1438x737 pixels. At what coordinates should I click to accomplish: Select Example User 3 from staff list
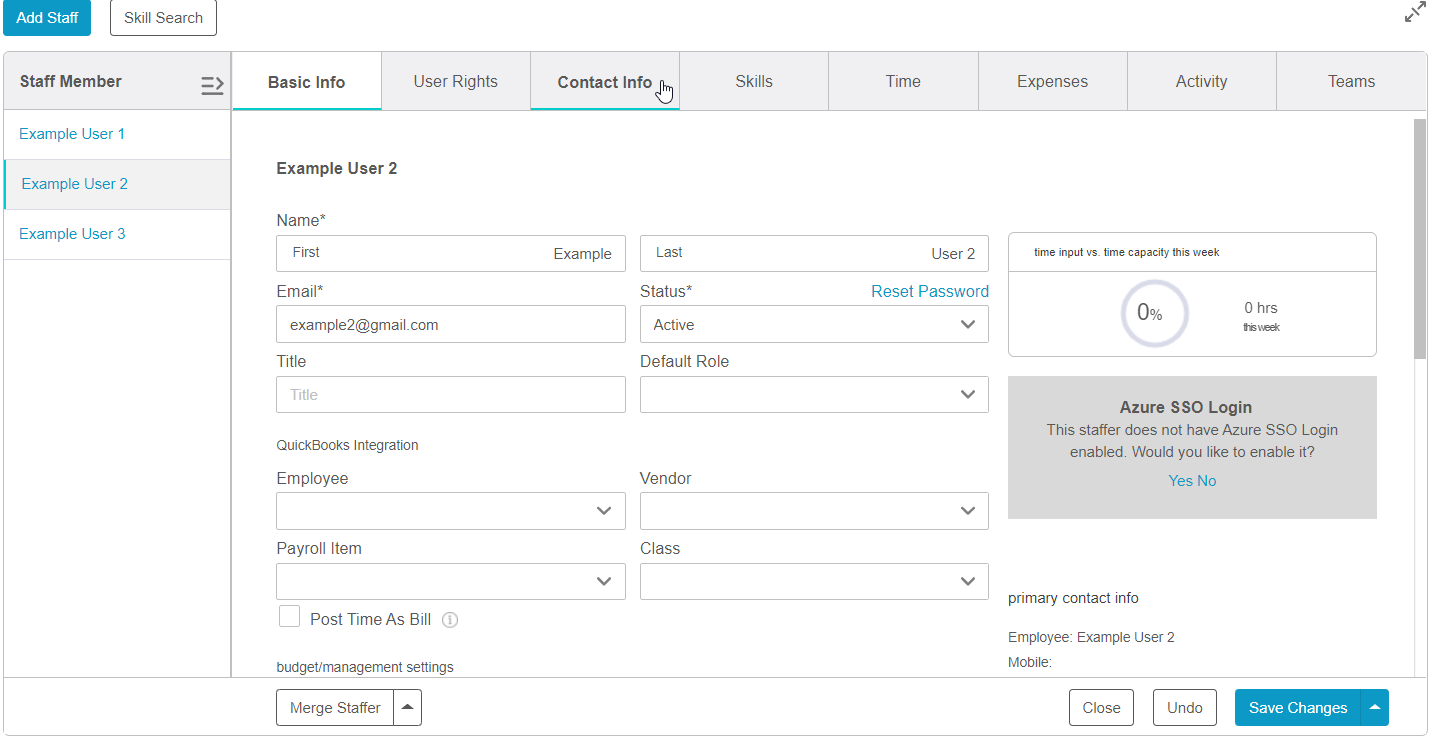click(x=72, y=234)
